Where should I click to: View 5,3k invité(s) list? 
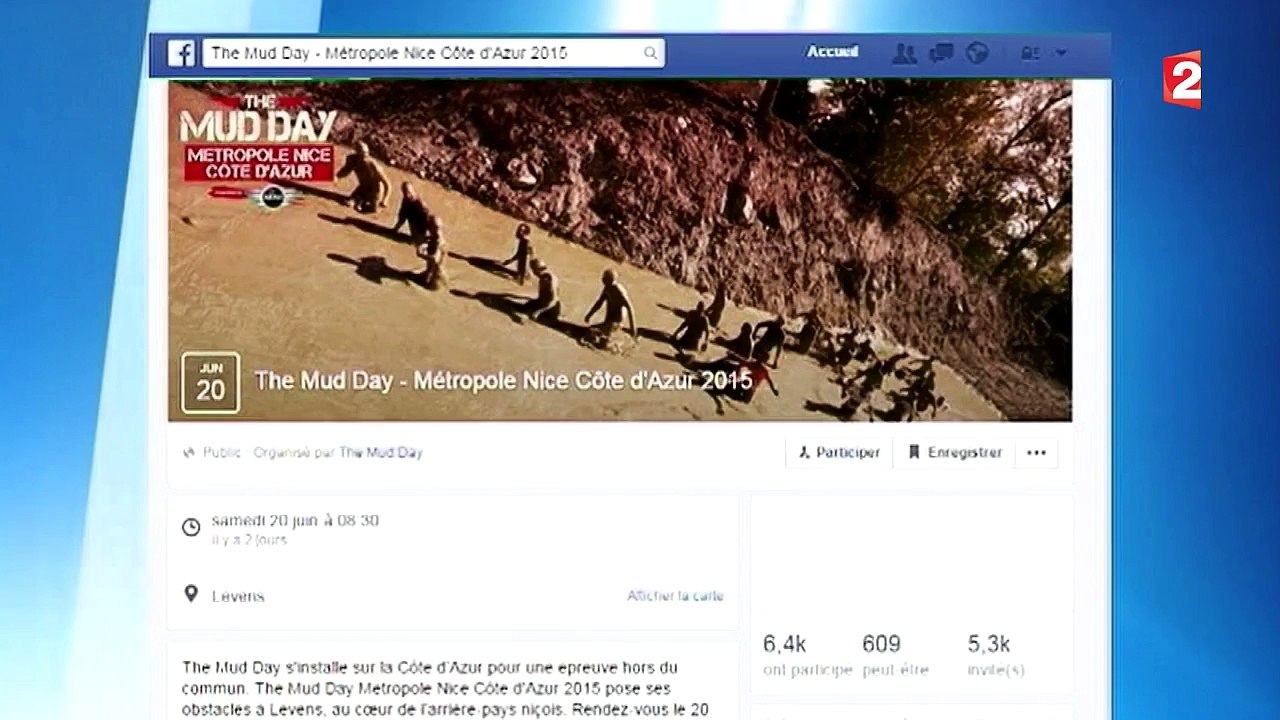(x=995, y=656)
